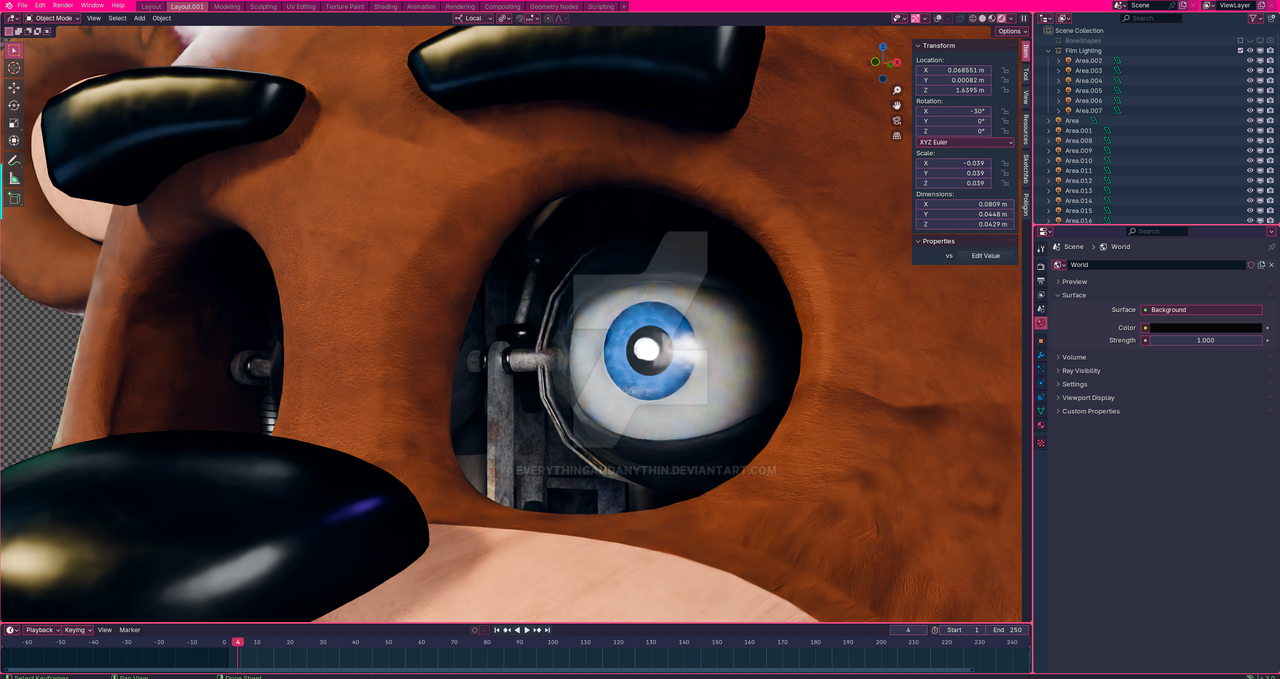Open the Object properties tab icon

point(1041,341)
